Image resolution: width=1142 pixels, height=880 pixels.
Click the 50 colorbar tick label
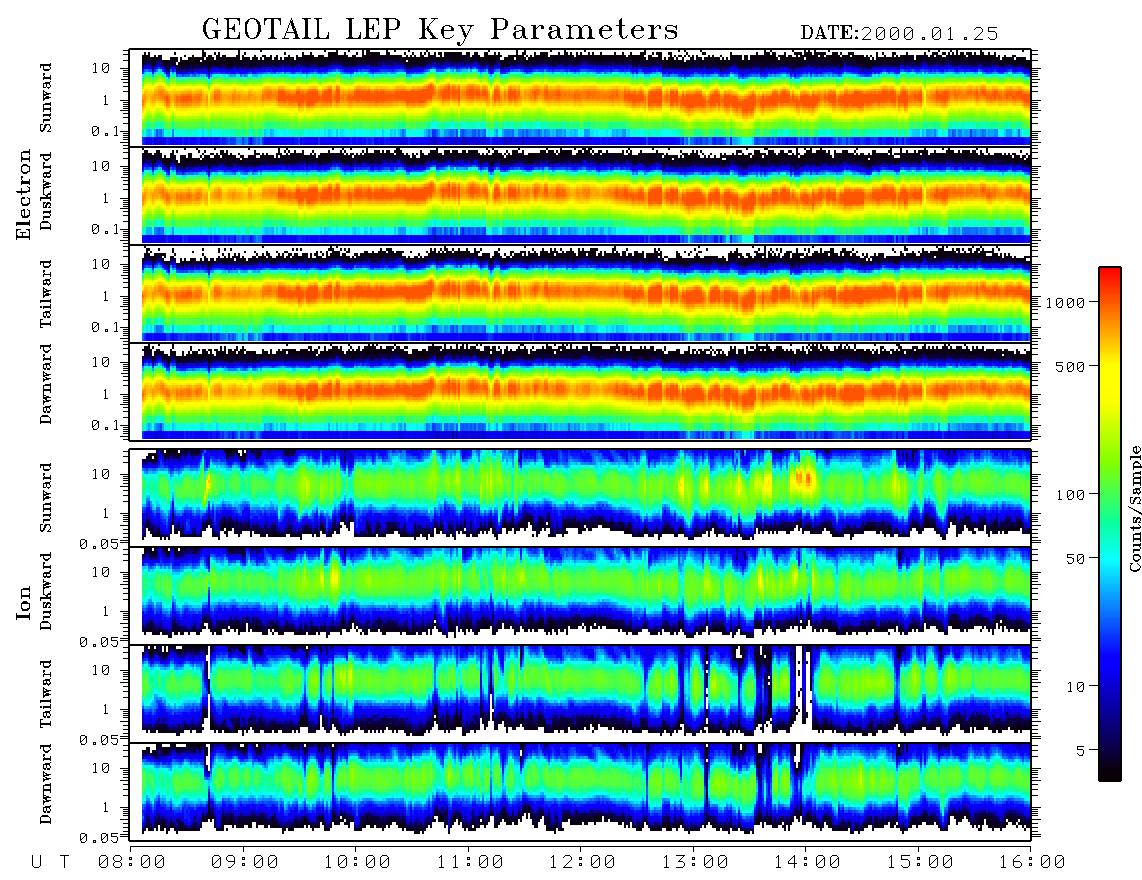point(1075,559)
